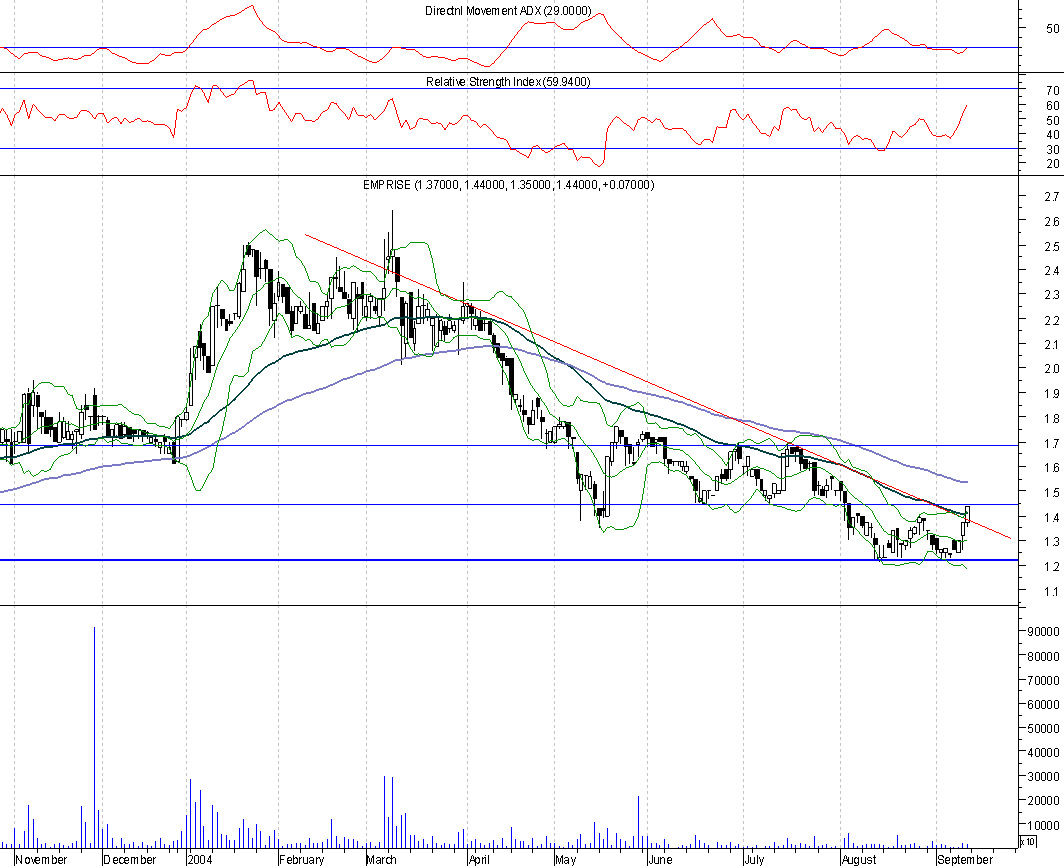Select the July label on time axis
The width and height of the screenshot is (1064, 866).
pyautogui.click(x=753, y=859)
